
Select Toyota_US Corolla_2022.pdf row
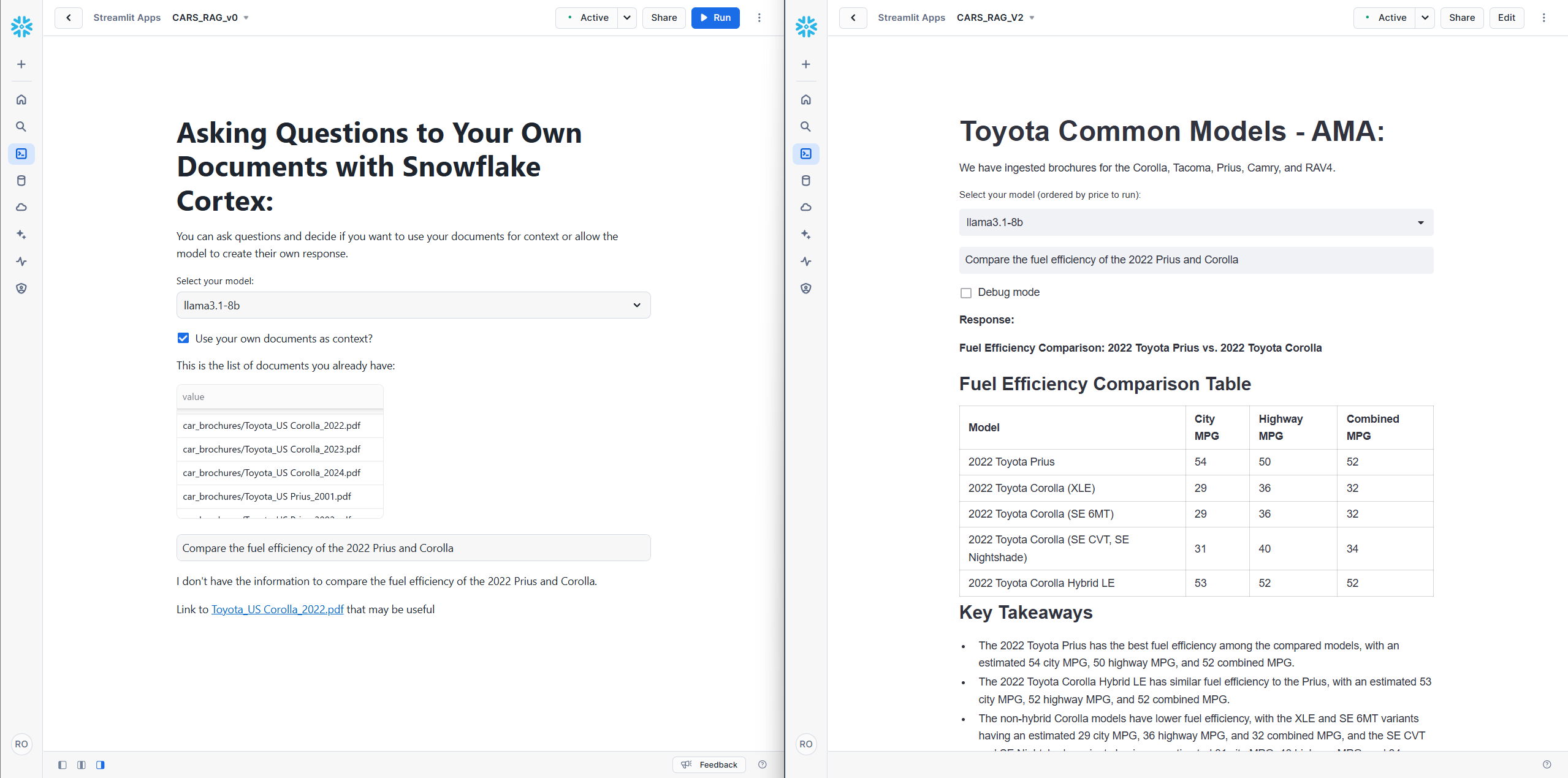click(x=280, y=426)
